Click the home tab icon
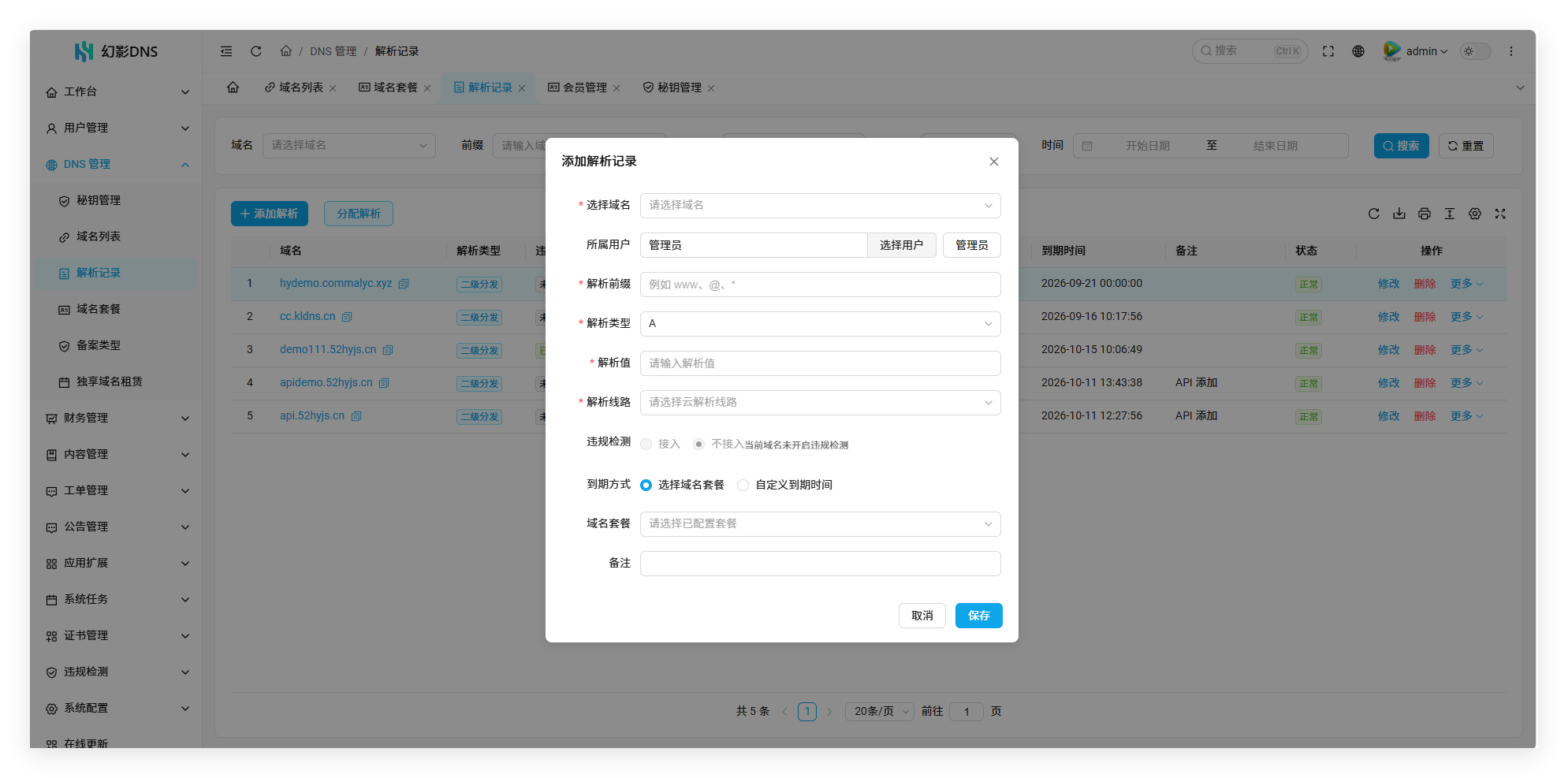1568x778 pixels. click(x=233, y=87)
